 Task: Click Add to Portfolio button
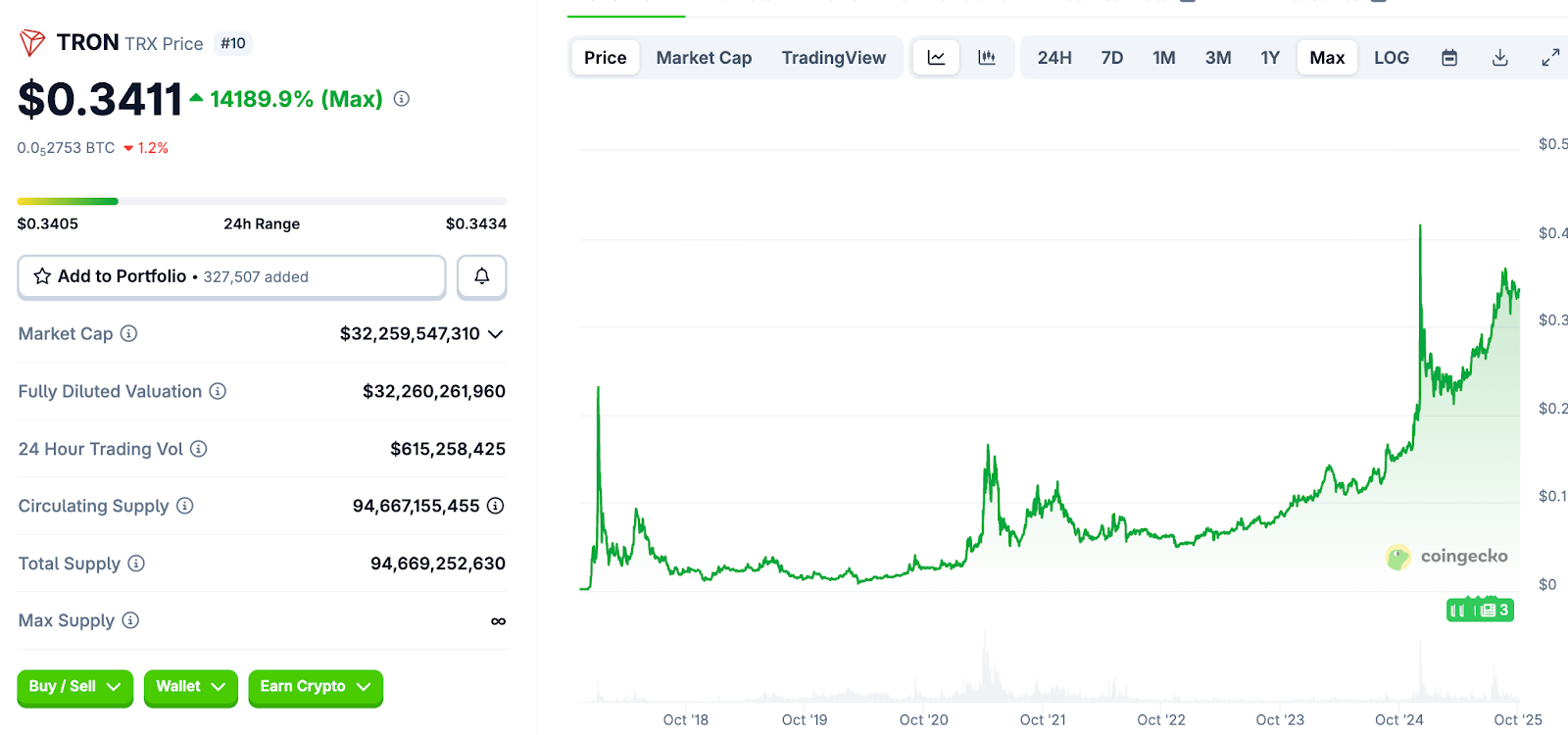tap(231, 276)
